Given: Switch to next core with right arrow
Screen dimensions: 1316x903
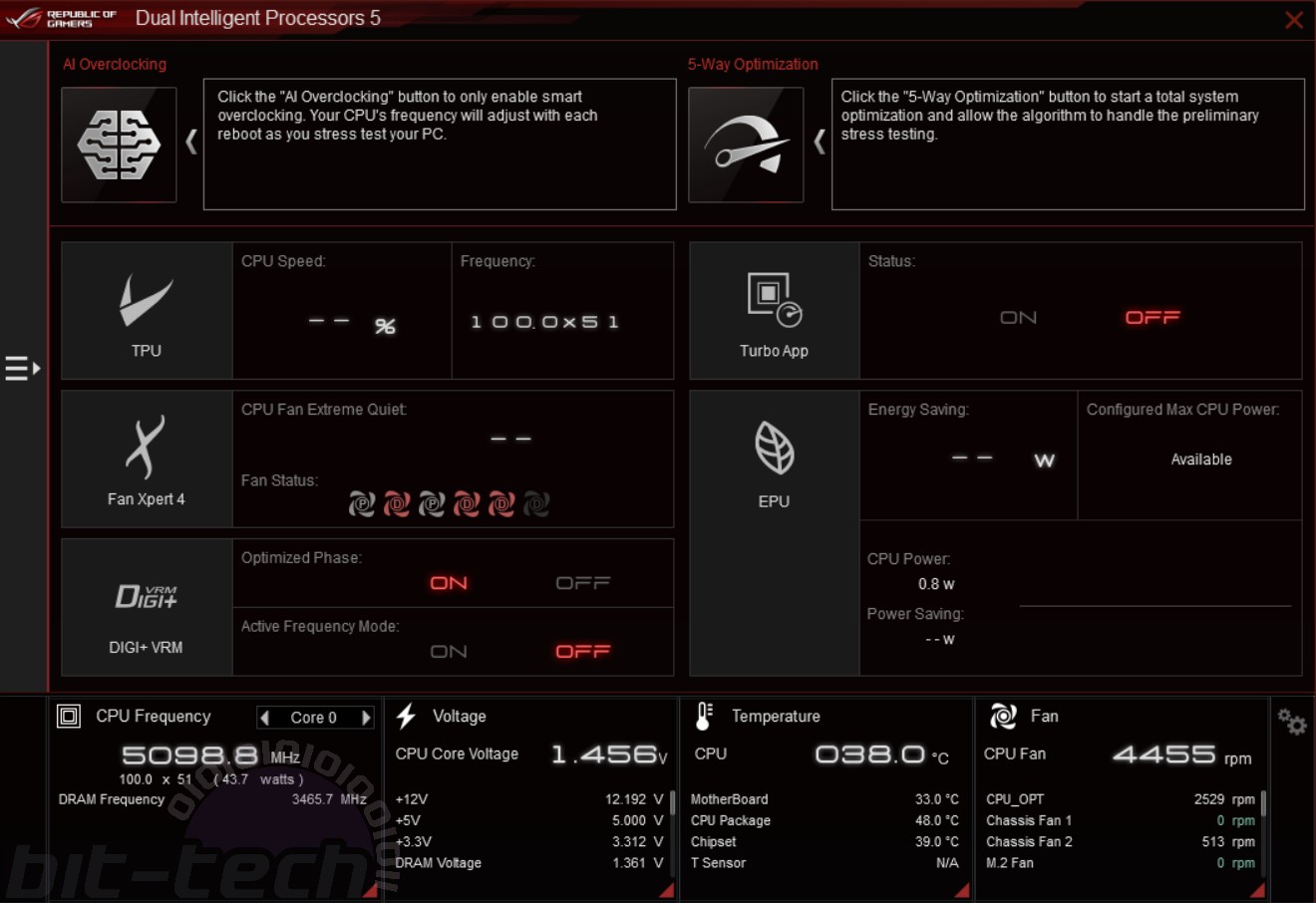Looking at the screenshot, I should (x=366, y=718).
